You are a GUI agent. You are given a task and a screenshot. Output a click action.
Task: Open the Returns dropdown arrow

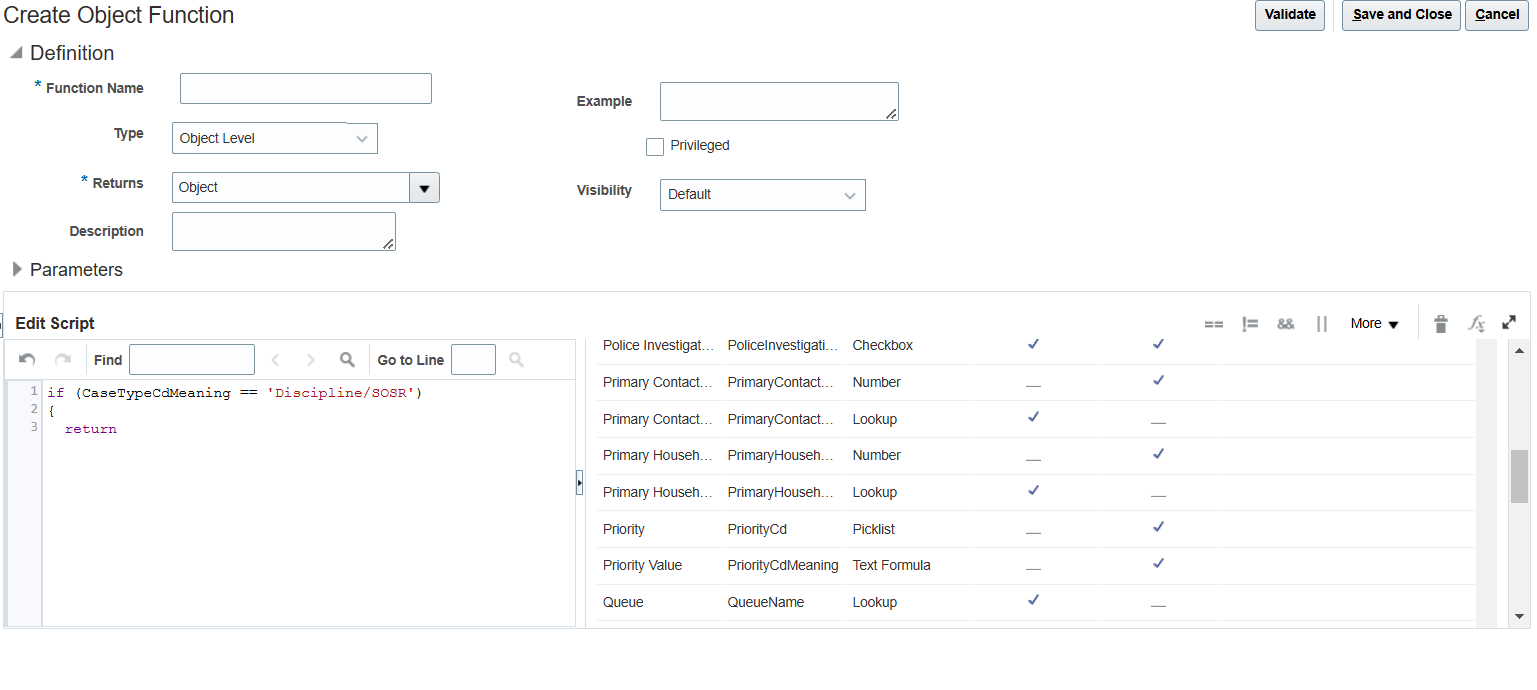[x=424, y=187]
